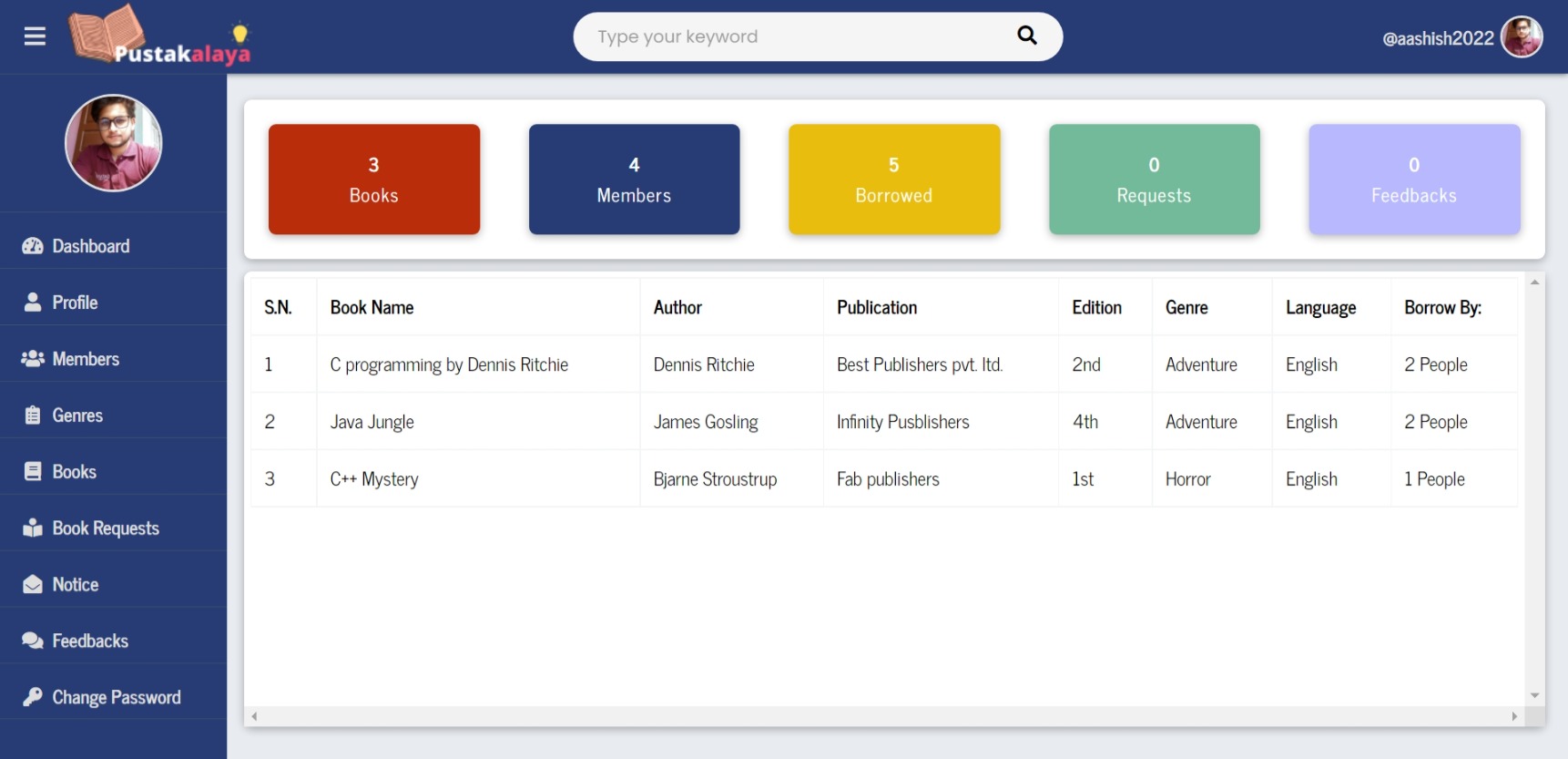Click the Profile person icon

pyautogui.click(x=33, y=303)
